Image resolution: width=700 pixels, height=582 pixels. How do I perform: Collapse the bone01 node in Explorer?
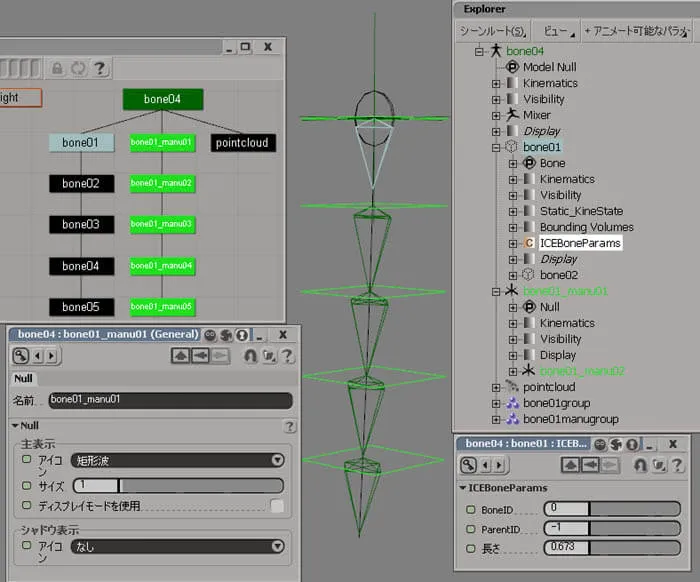point(496,148)
